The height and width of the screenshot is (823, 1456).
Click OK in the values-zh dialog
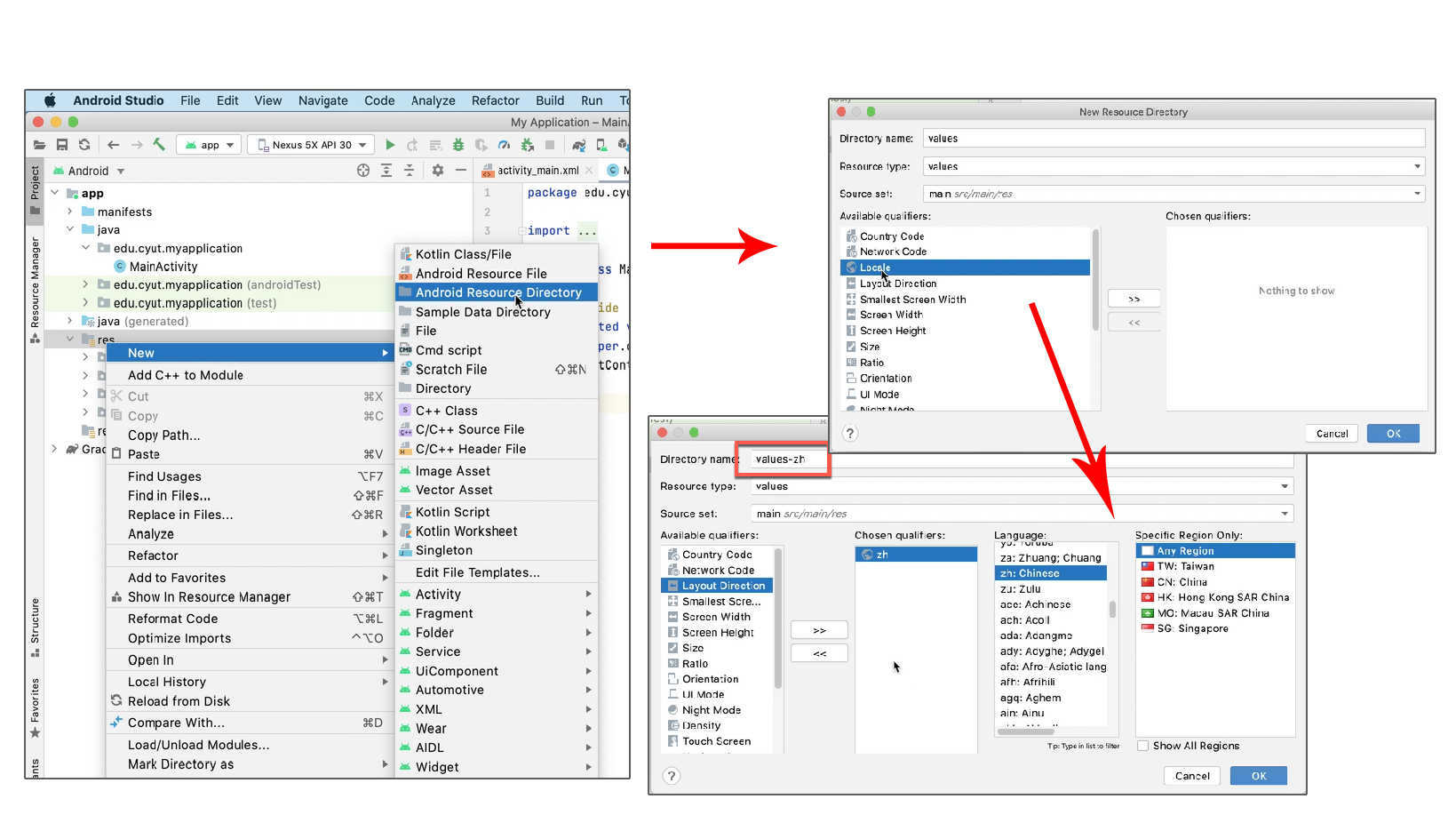tap(1259, 776)
